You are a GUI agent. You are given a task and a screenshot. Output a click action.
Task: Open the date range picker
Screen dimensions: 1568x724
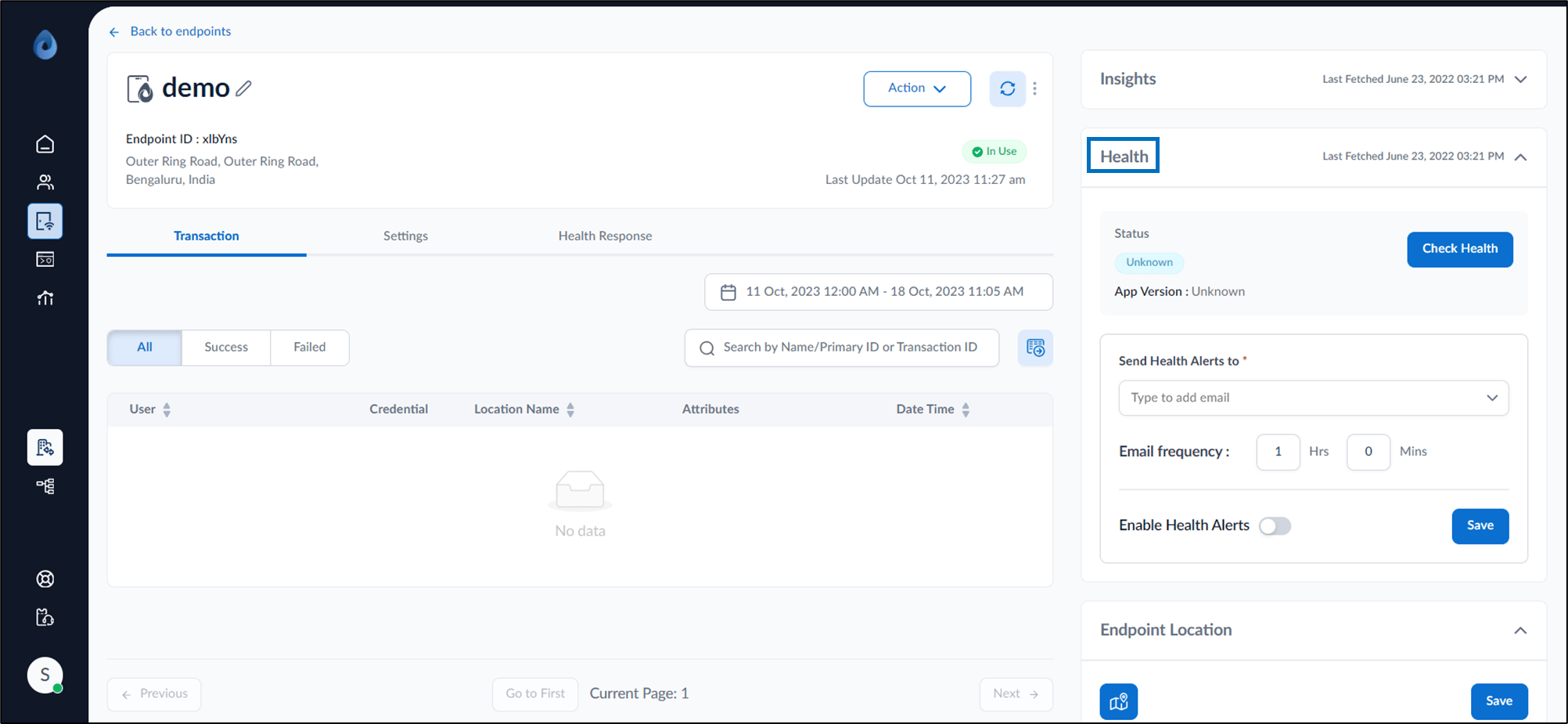[879, 292]
